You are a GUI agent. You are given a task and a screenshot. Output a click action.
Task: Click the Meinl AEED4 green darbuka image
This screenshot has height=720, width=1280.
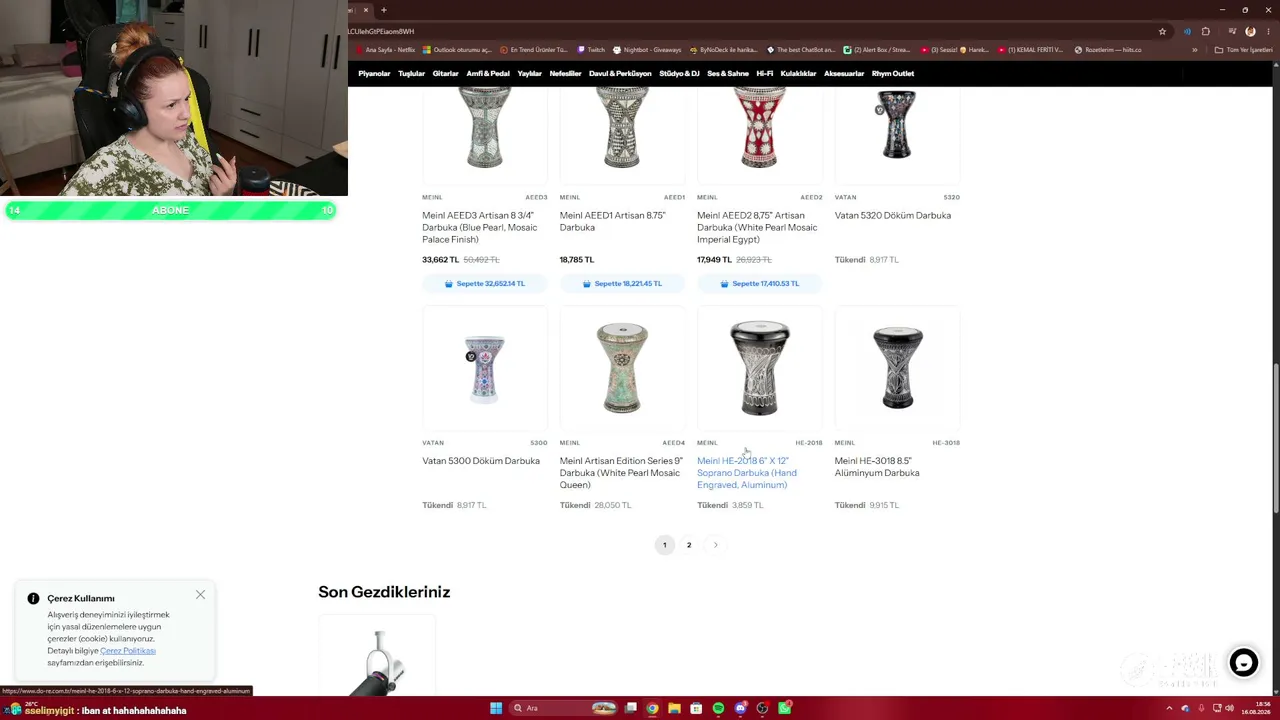click(x=622, y=368)
